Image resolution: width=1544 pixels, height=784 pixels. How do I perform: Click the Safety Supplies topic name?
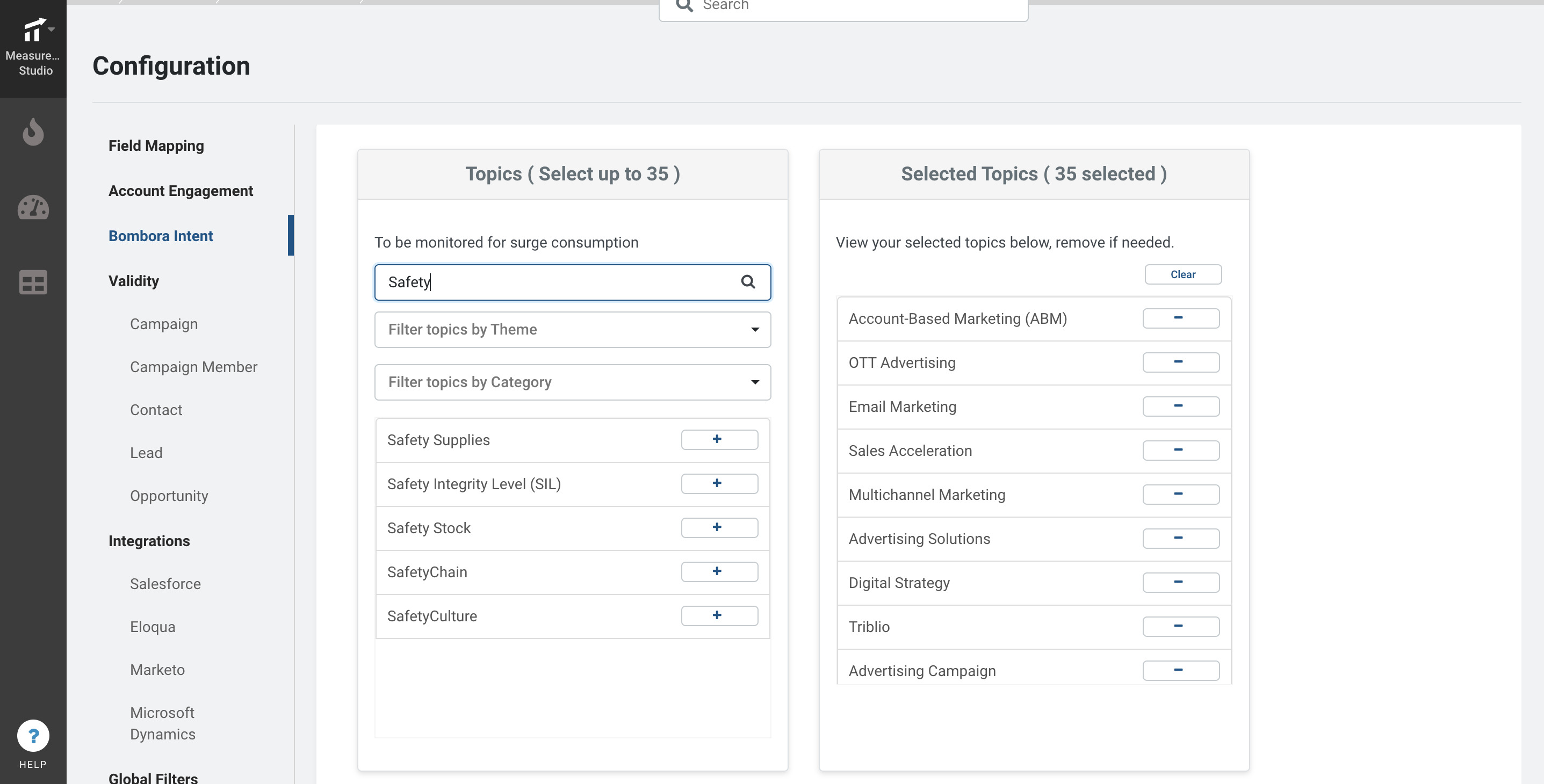(x=438, y=440)
